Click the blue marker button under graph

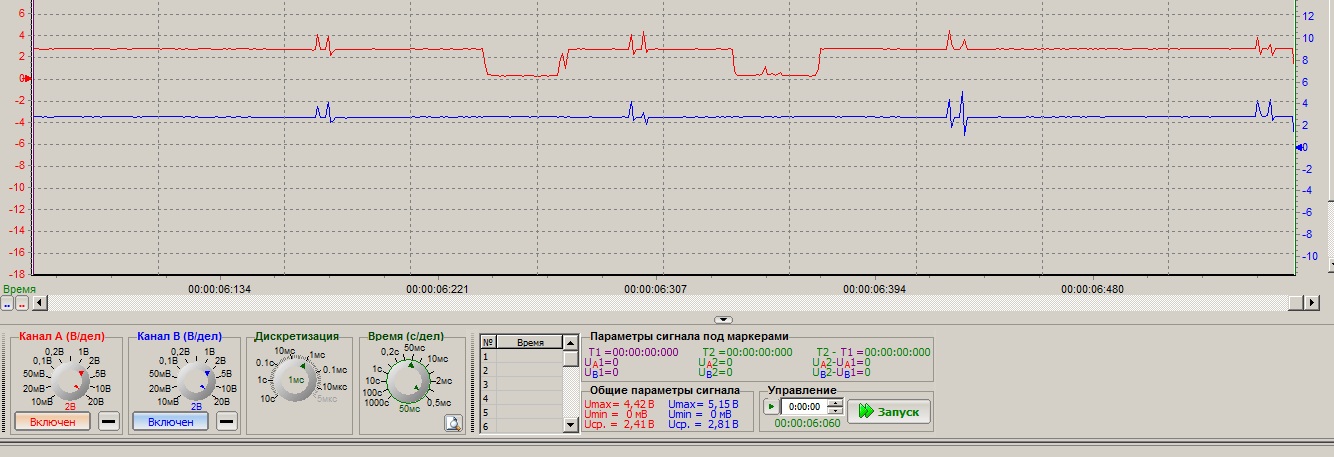point(7,302)
